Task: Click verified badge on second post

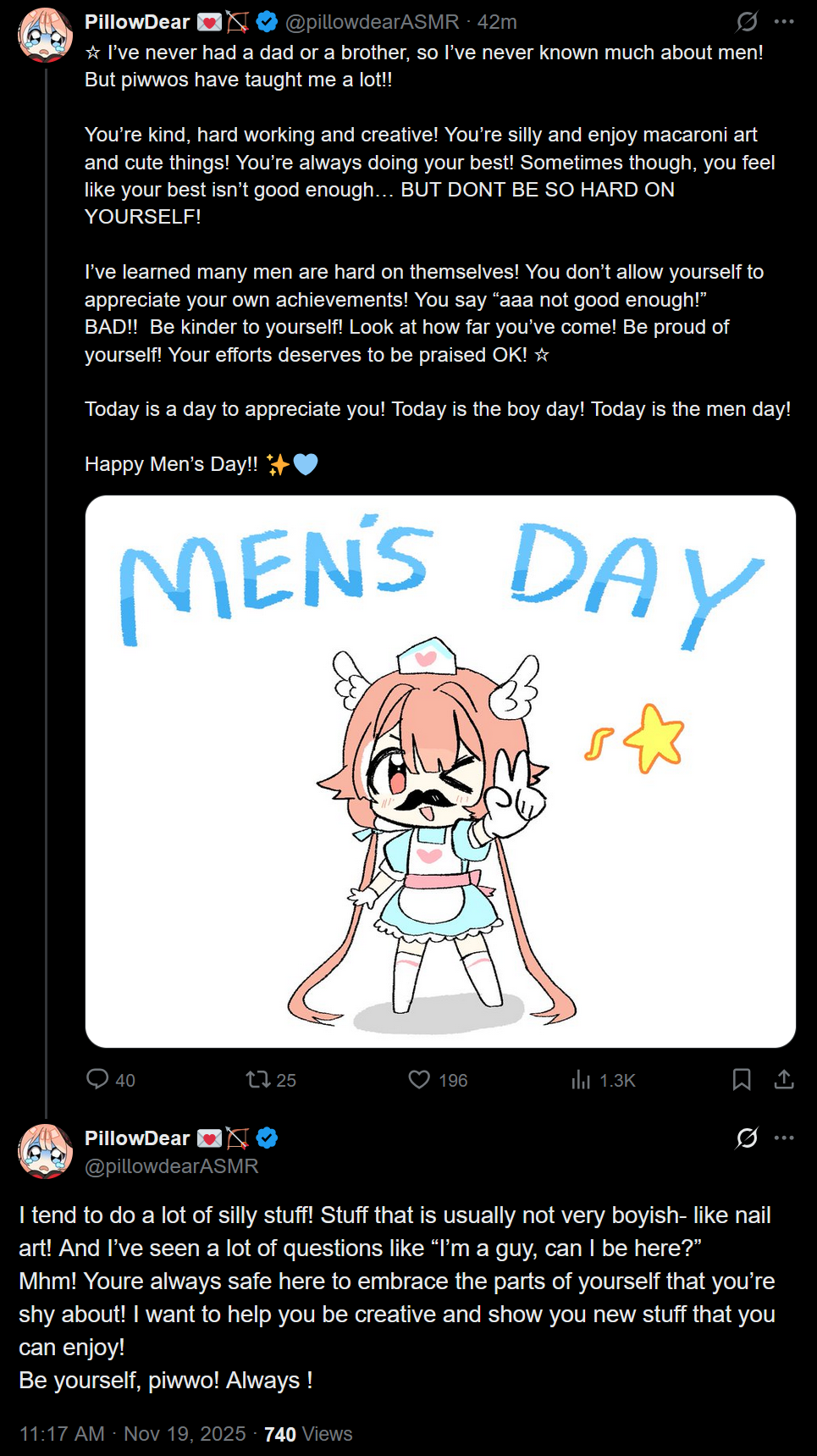Action: click(268, 1138)
